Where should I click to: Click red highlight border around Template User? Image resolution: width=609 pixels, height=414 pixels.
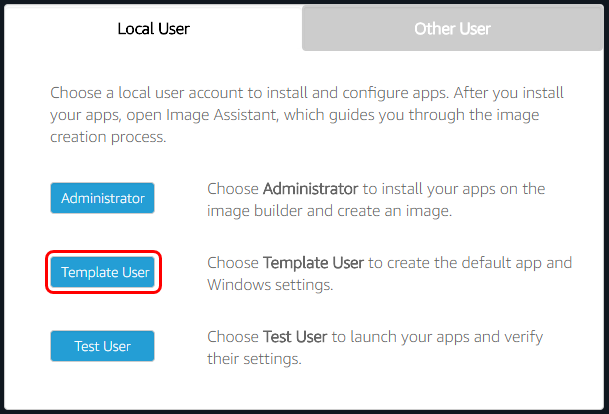pyautogui.click(x=103, y=252)
